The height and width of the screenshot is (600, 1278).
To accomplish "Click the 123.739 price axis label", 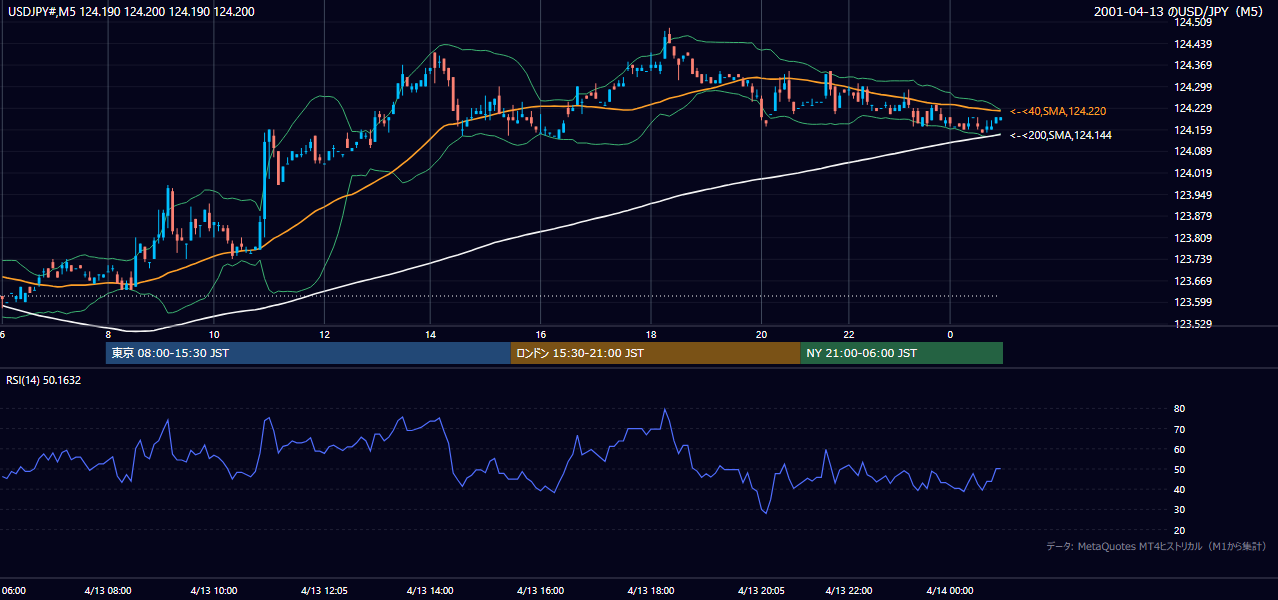I will (x=1193, y=259).
